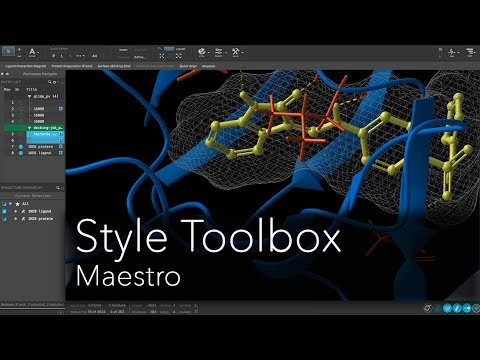
Task: Search Structure Hierarchy with magnifier icon
Action: pos(58,188)
